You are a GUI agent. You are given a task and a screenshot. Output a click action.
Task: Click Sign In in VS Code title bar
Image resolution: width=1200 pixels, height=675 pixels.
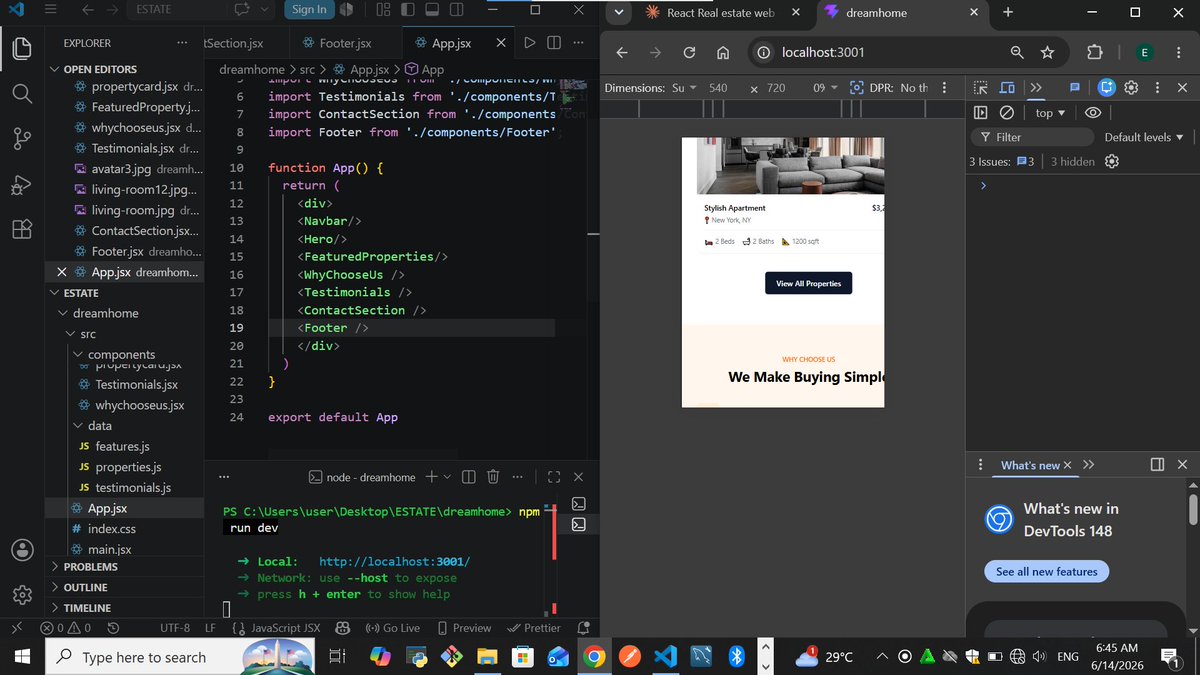309,9
